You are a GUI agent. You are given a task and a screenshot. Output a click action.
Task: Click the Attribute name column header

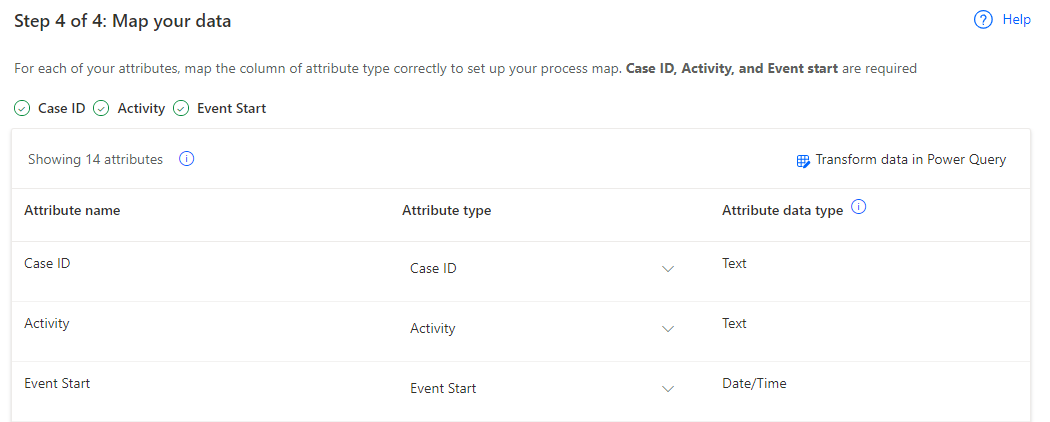[72, 211]
